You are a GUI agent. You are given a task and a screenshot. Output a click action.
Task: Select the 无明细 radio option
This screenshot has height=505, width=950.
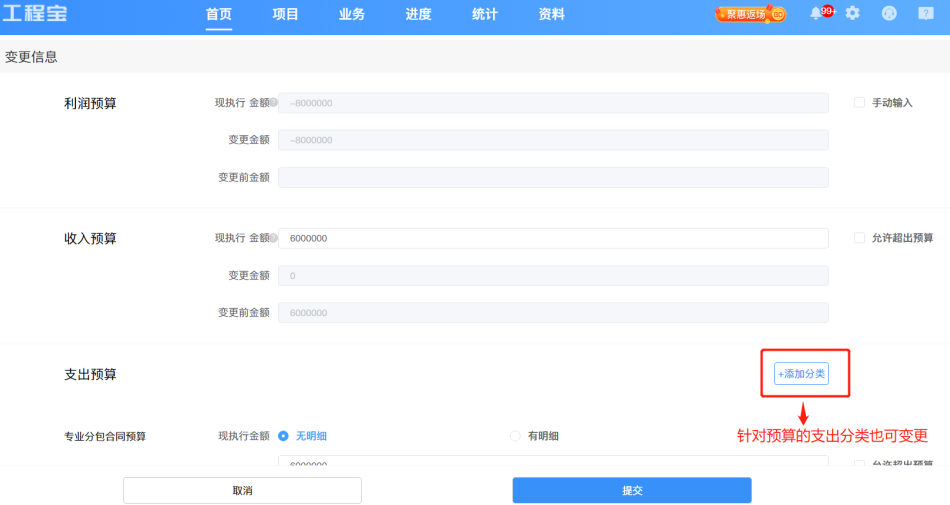point(283,436)
